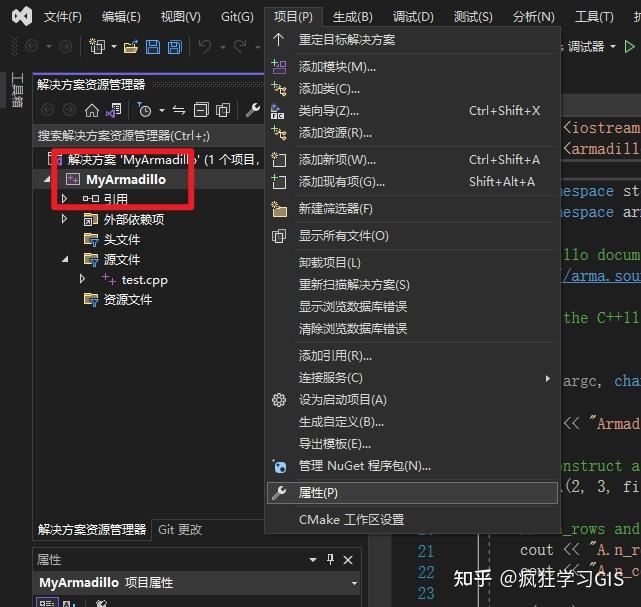Click the 属性 panel pin icon
This screenshot has height=607, width=641.
click(330, 559)
